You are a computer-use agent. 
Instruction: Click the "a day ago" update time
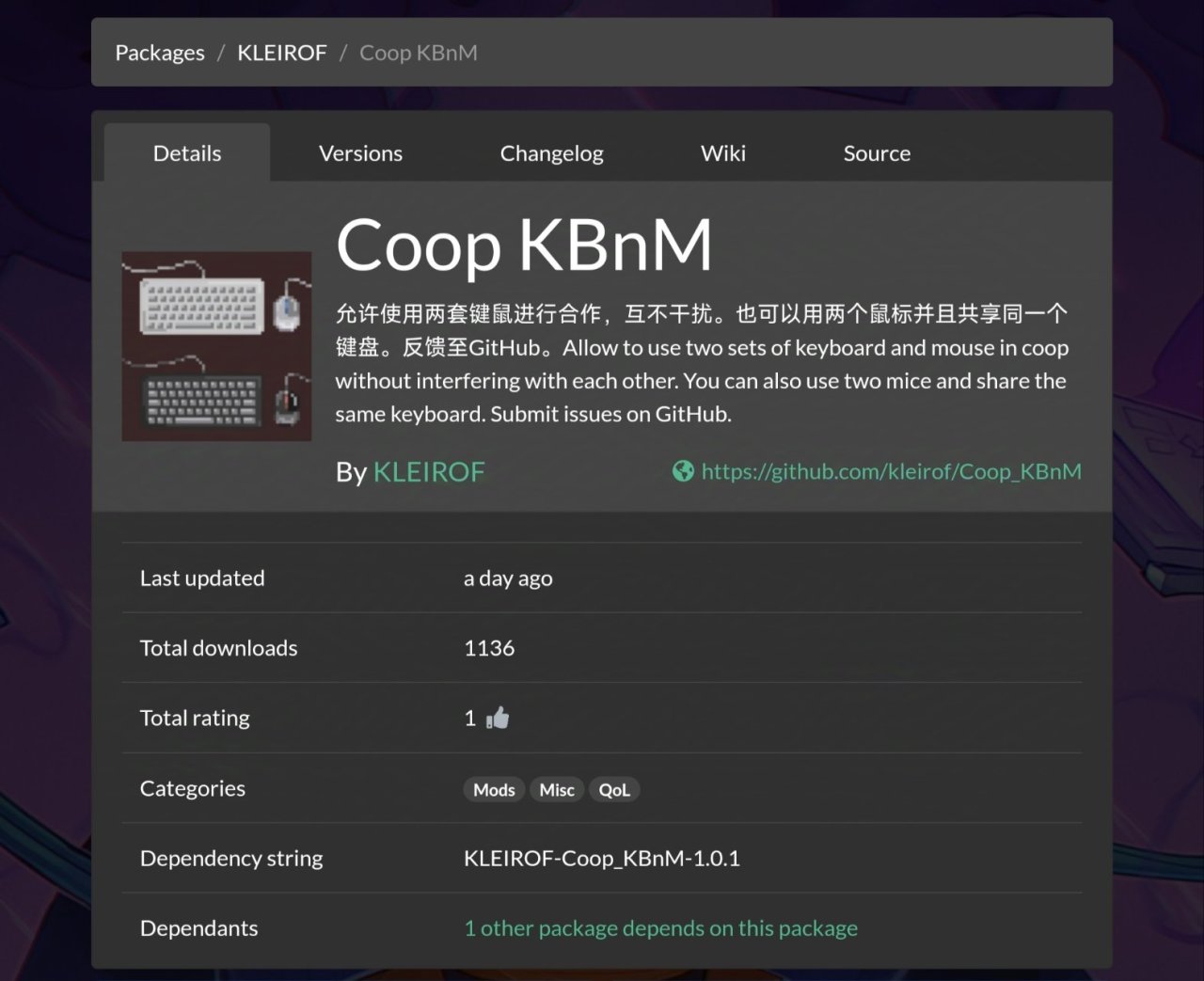pos(508,578)
